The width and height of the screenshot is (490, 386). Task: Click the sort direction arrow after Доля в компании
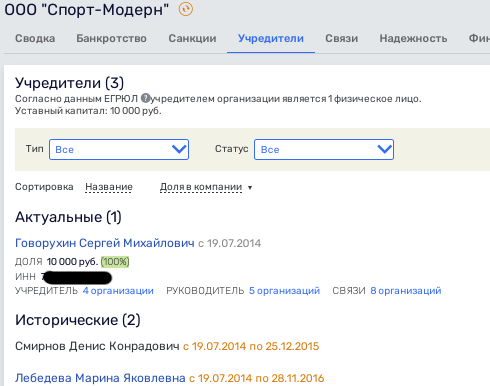pos(250,188)
